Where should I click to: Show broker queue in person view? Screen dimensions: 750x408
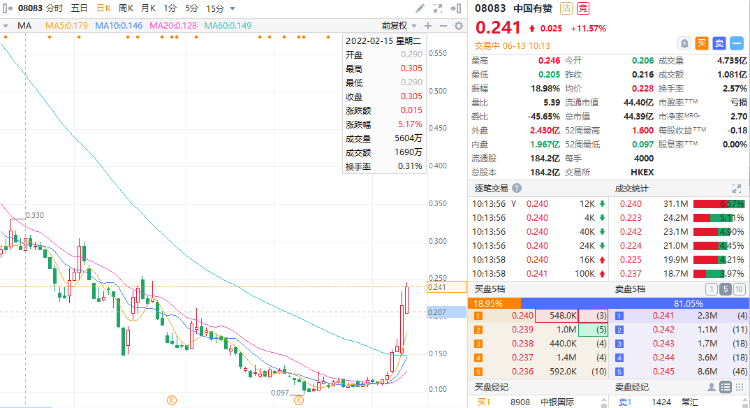[712, 387]
